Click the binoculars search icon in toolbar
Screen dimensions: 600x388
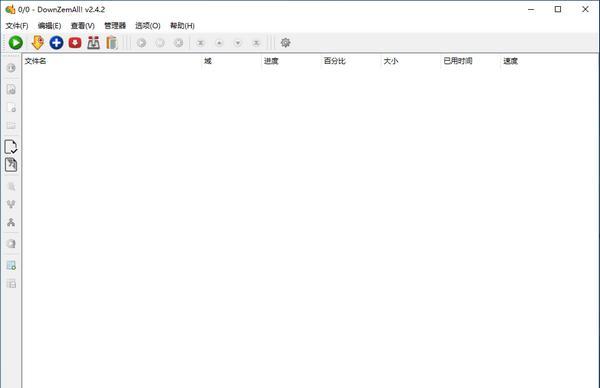coord(93,42)
